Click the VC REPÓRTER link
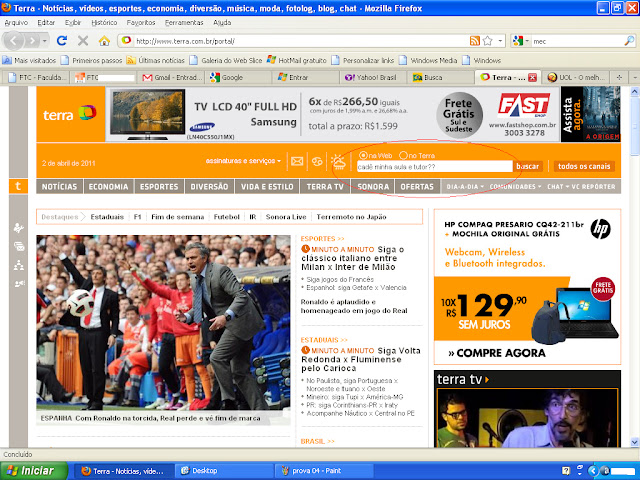The width and height of the screenshot is (640, 480). (593, 187)
